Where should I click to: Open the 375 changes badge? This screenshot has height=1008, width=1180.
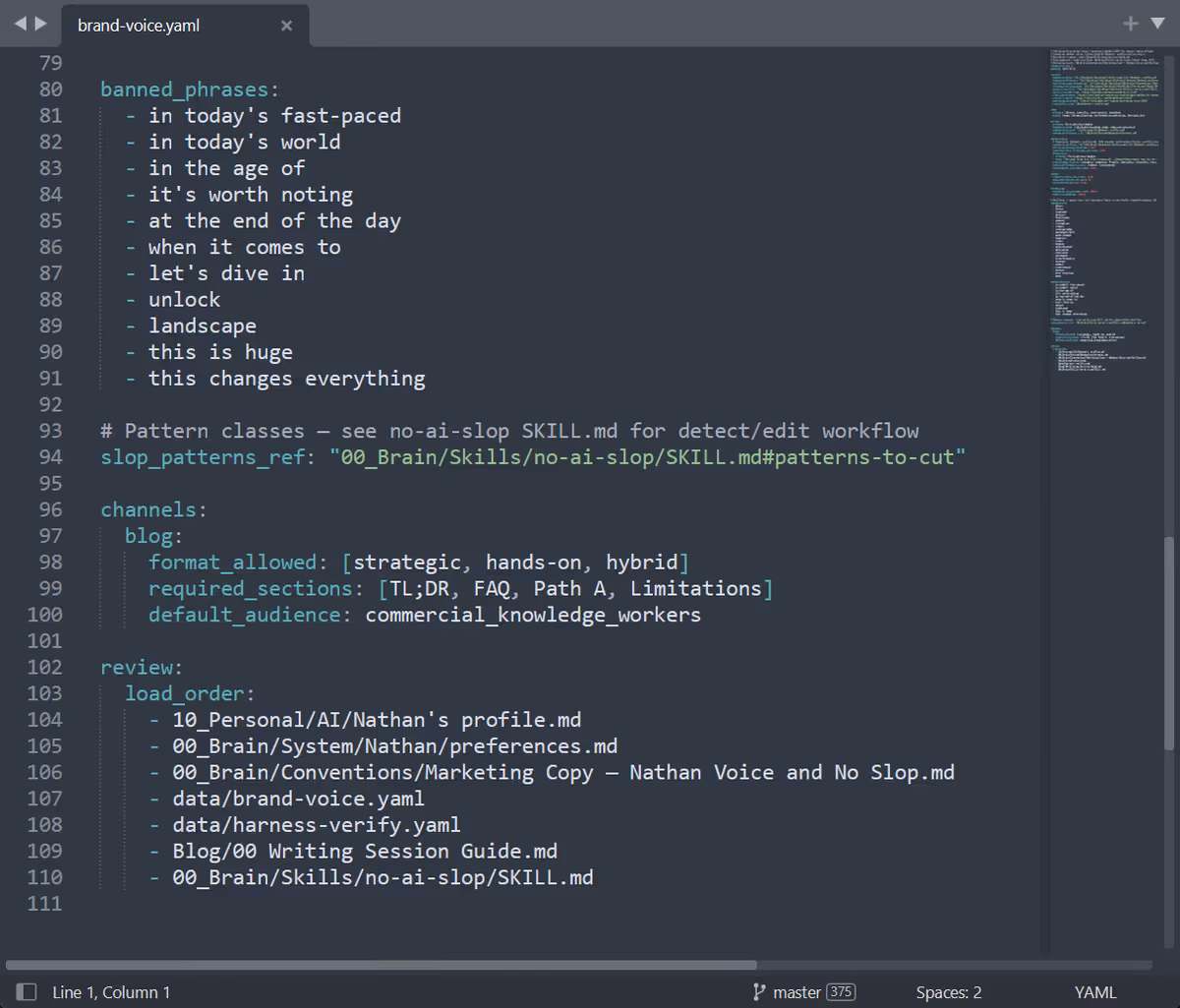point(841,992)
